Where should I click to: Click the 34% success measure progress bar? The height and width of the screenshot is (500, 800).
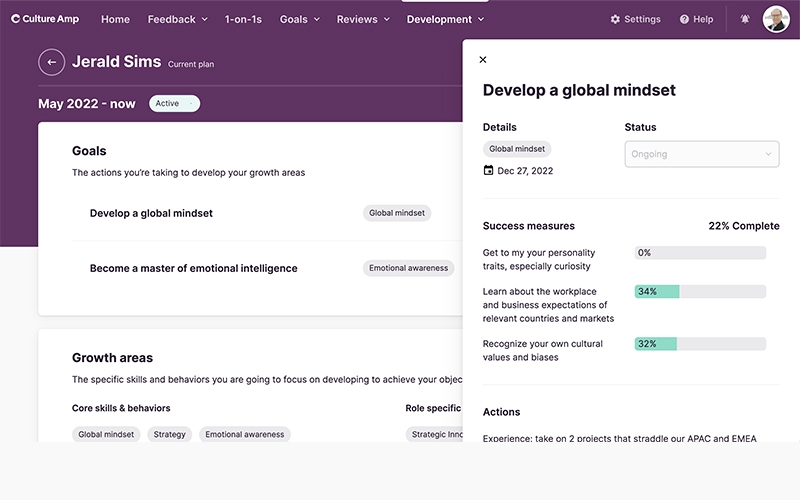tap(700, 292)
